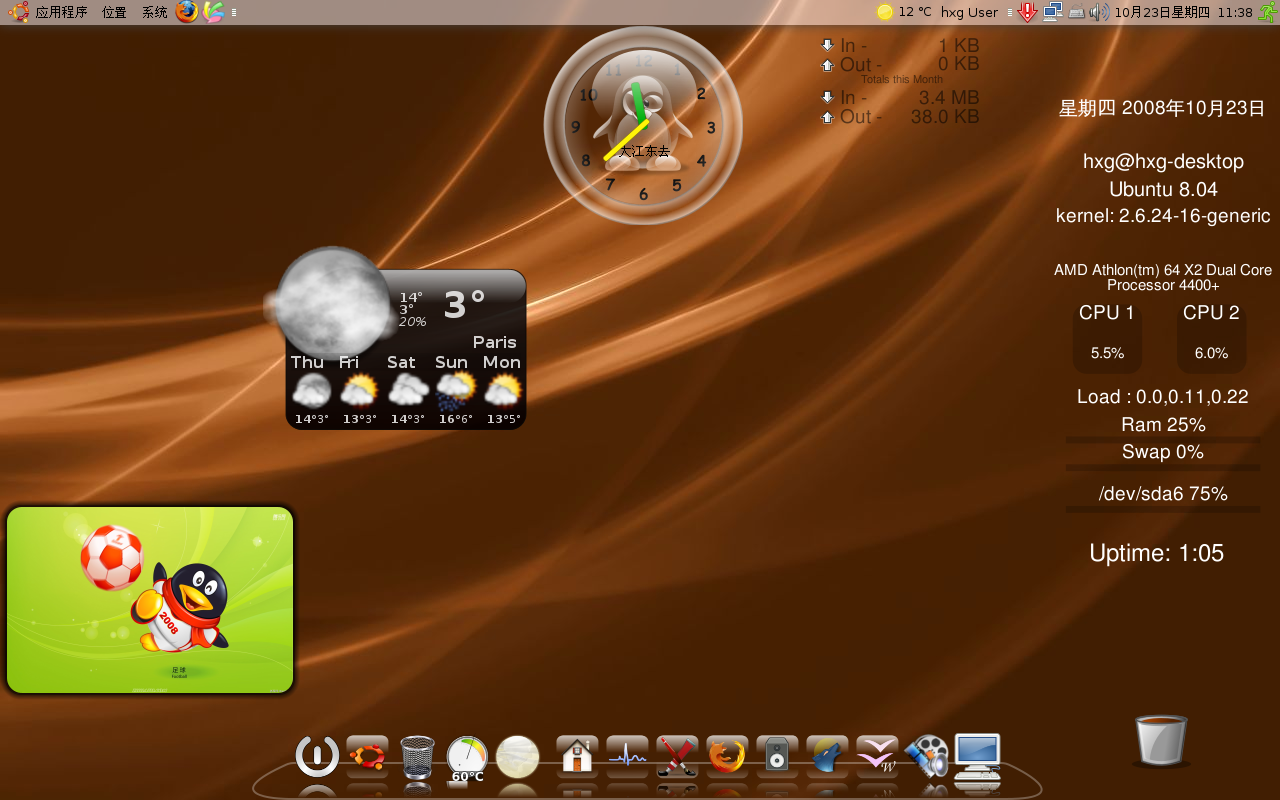Image resolution: width=1280 pixels, height=800 pixels.
Task: Click the Paris location in the weather widget
Action: 495,342
